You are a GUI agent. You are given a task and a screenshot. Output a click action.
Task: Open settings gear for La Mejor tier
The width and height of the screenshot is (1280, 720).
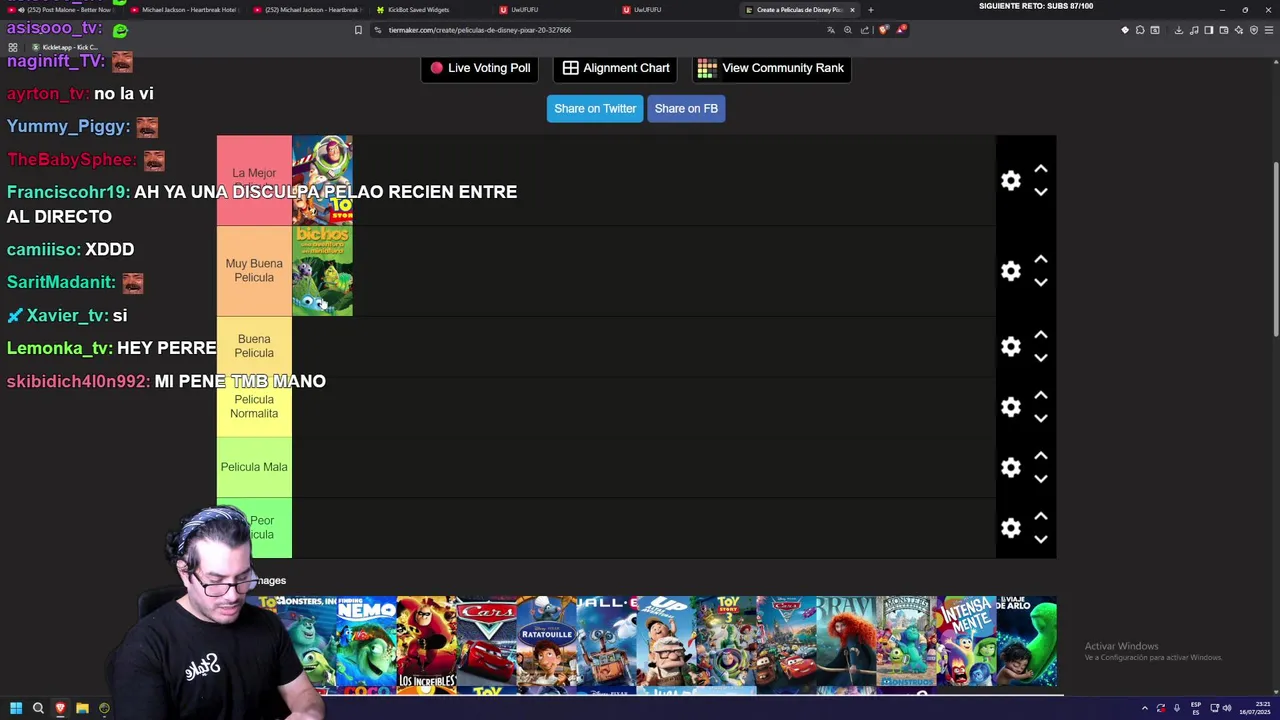[x=1011, y=181]
